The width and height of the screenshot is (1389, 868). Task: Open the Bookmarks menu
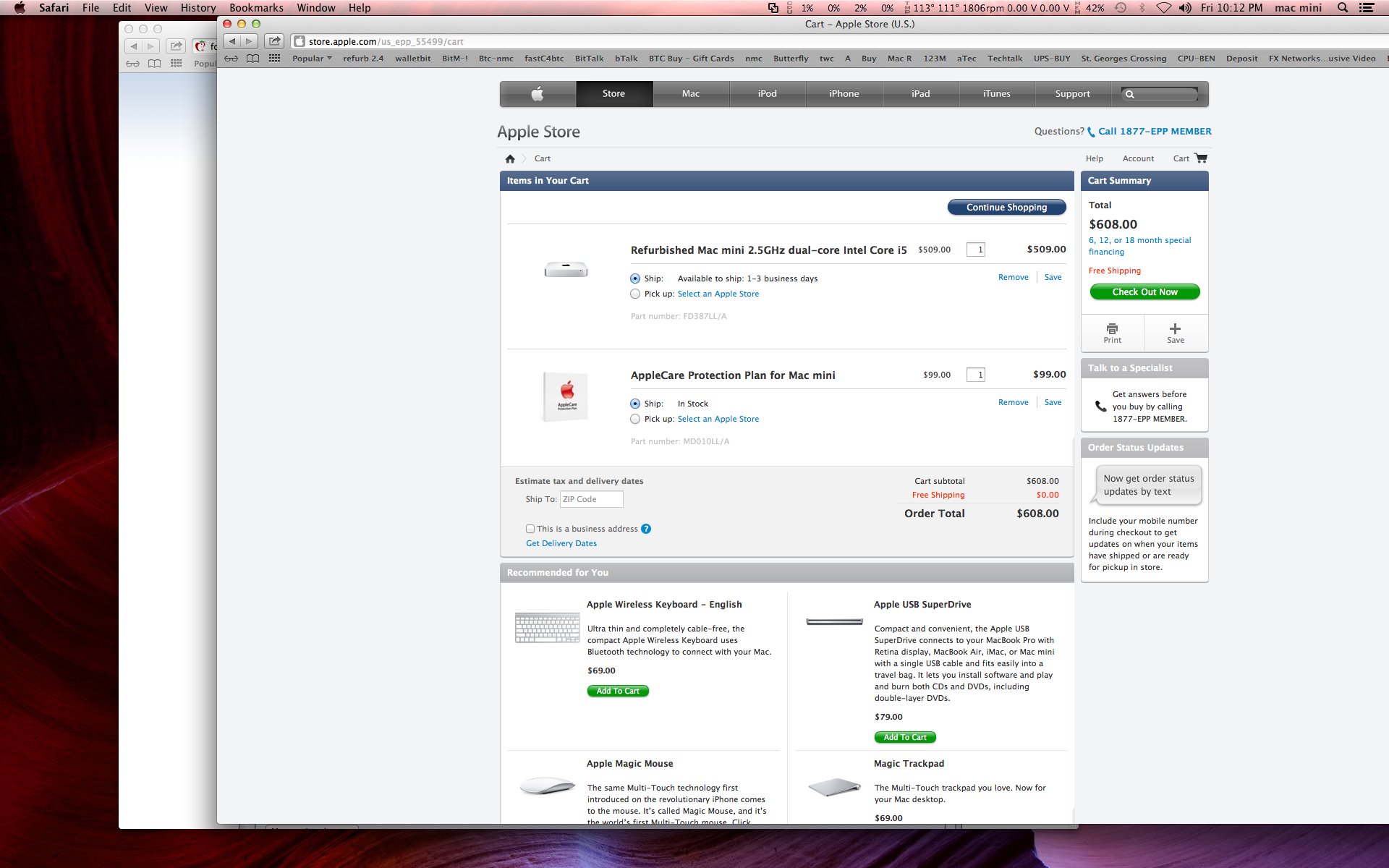tap(256, 8)
